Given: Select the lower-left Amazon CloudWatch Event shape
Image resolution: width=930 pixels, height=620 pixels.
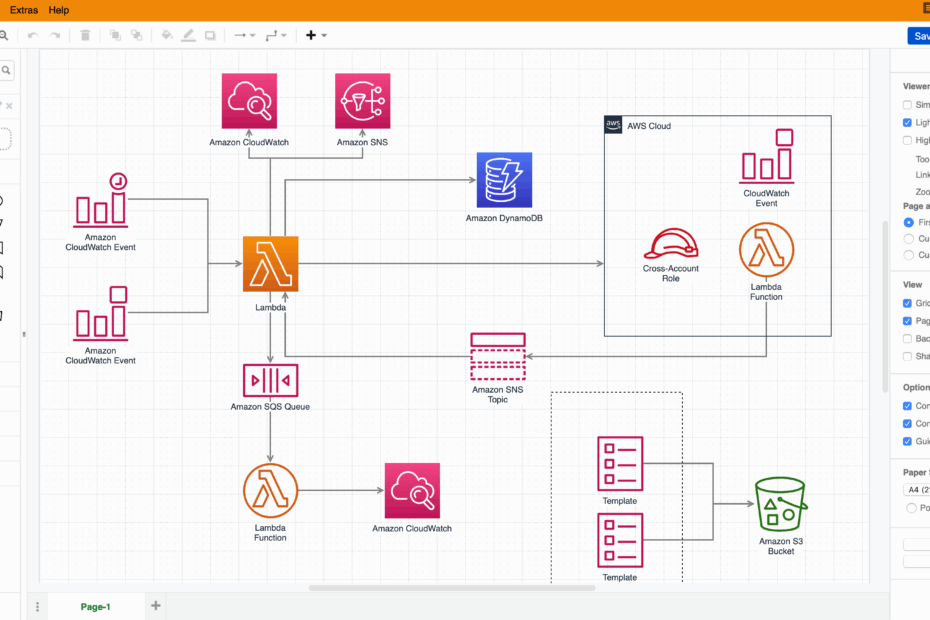Looking at the screenshot, I should 100,313.
